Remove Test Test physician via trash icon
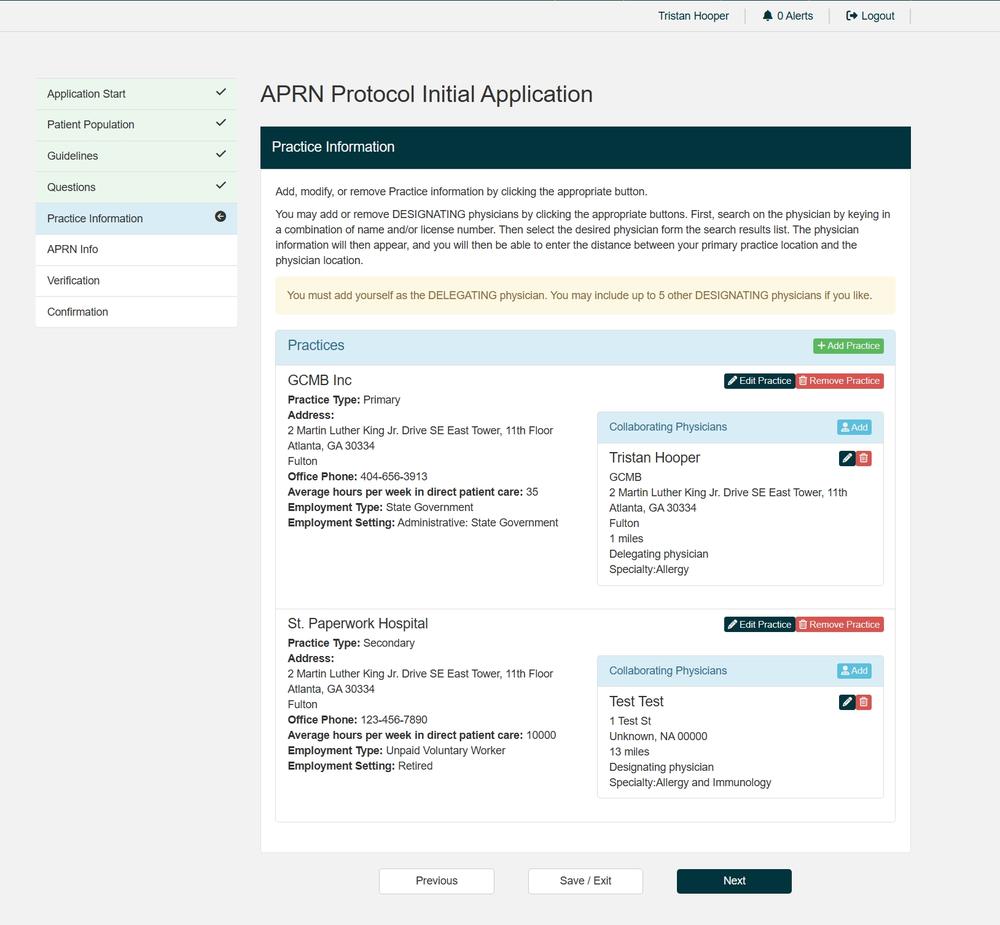1000x925 pixels. [x=864, y=702]
